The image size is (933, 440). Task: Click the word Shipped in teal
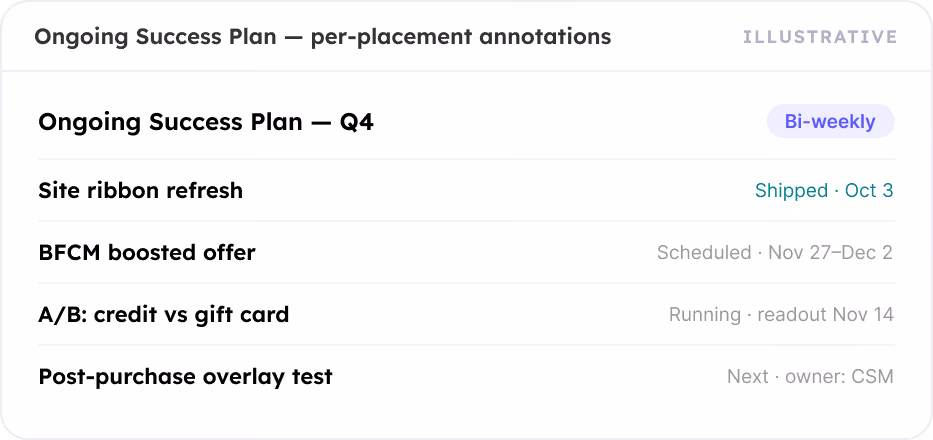tap(791, 191)
